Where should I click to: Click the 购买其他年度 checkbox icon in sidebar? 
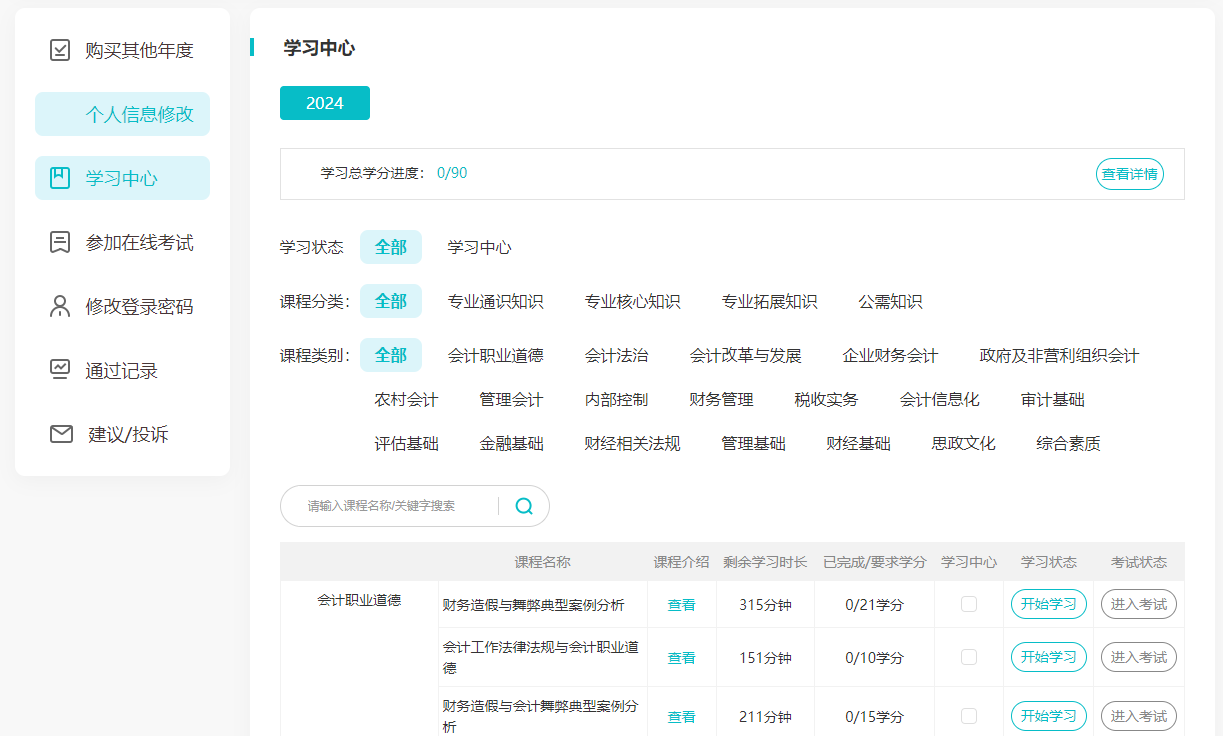pyautogui.click(x=60, y=50)
